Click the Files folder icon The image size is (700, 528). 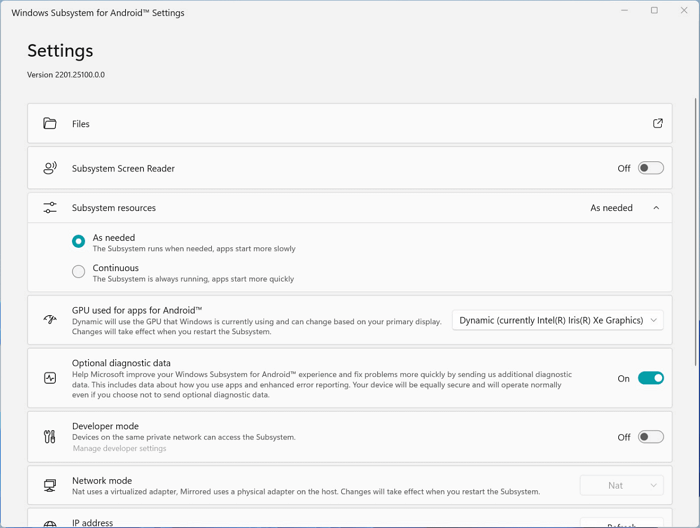(x=50, y=124)
